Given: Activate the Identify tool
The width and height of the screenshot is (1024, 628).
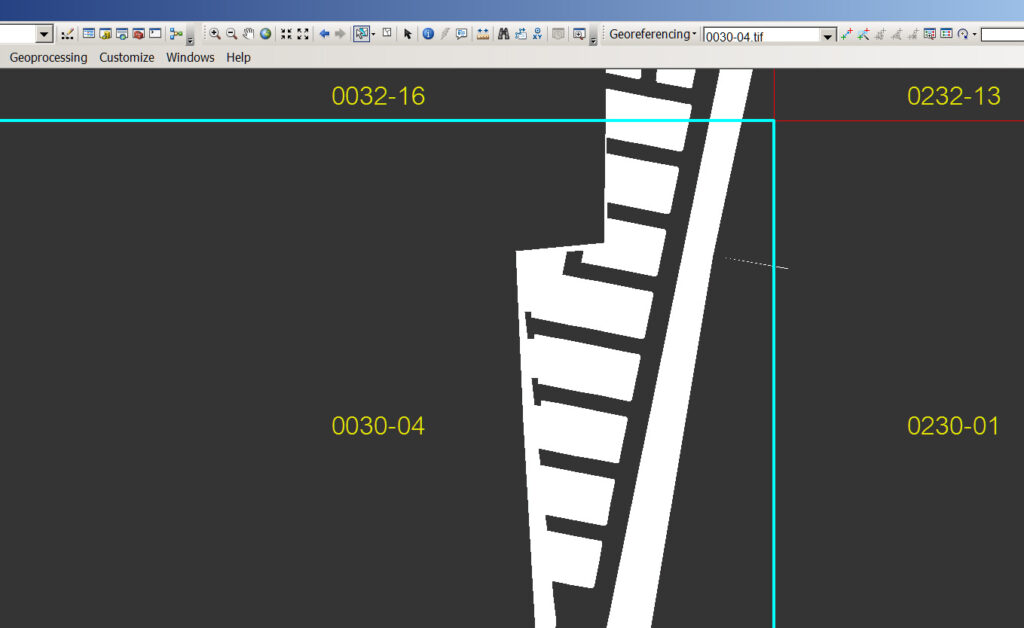Looking at the screenshot, I should point(428,34).
